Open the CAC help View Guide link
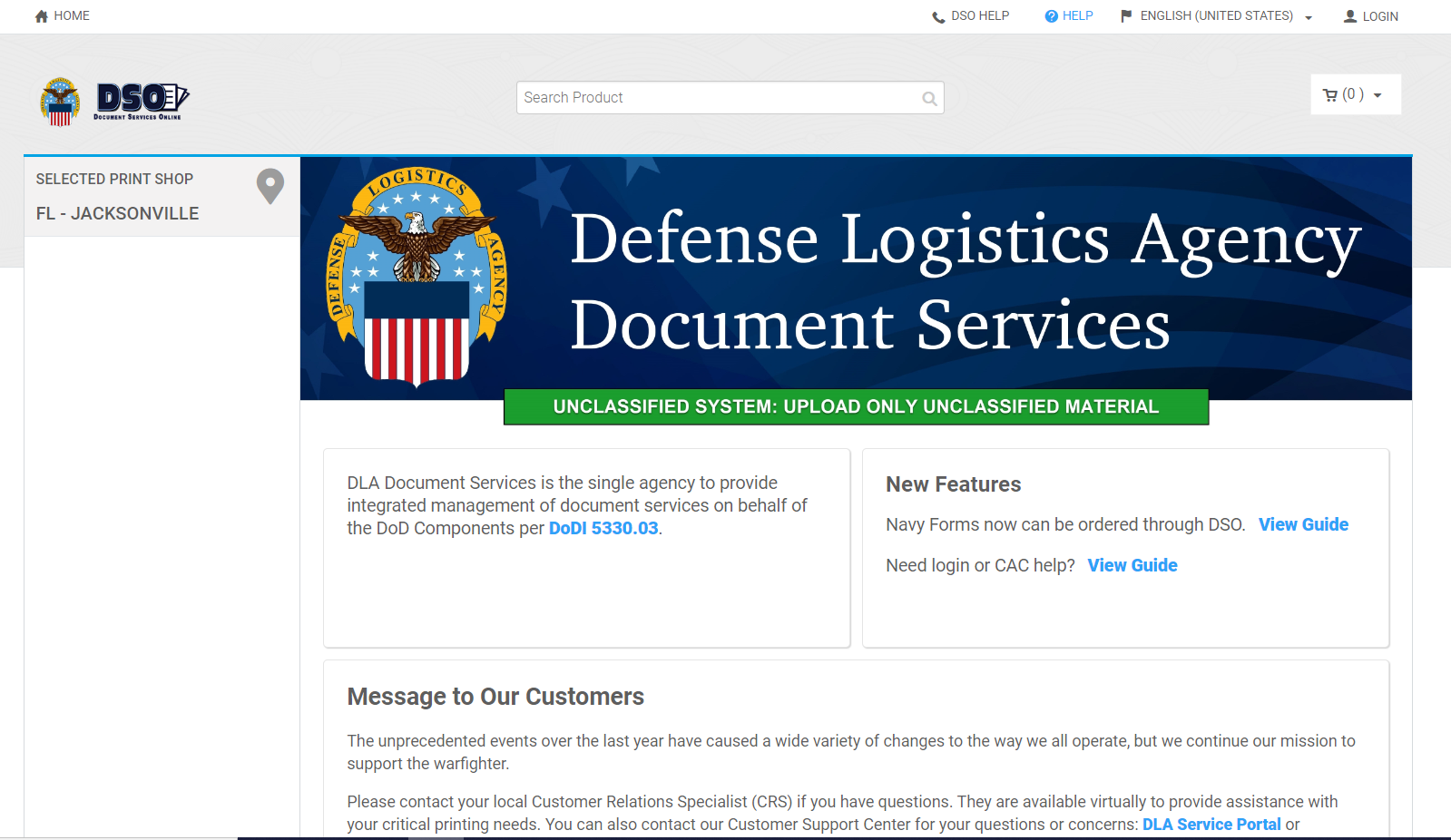Screen dimensions: 1451x840 tap(1132, 565)
